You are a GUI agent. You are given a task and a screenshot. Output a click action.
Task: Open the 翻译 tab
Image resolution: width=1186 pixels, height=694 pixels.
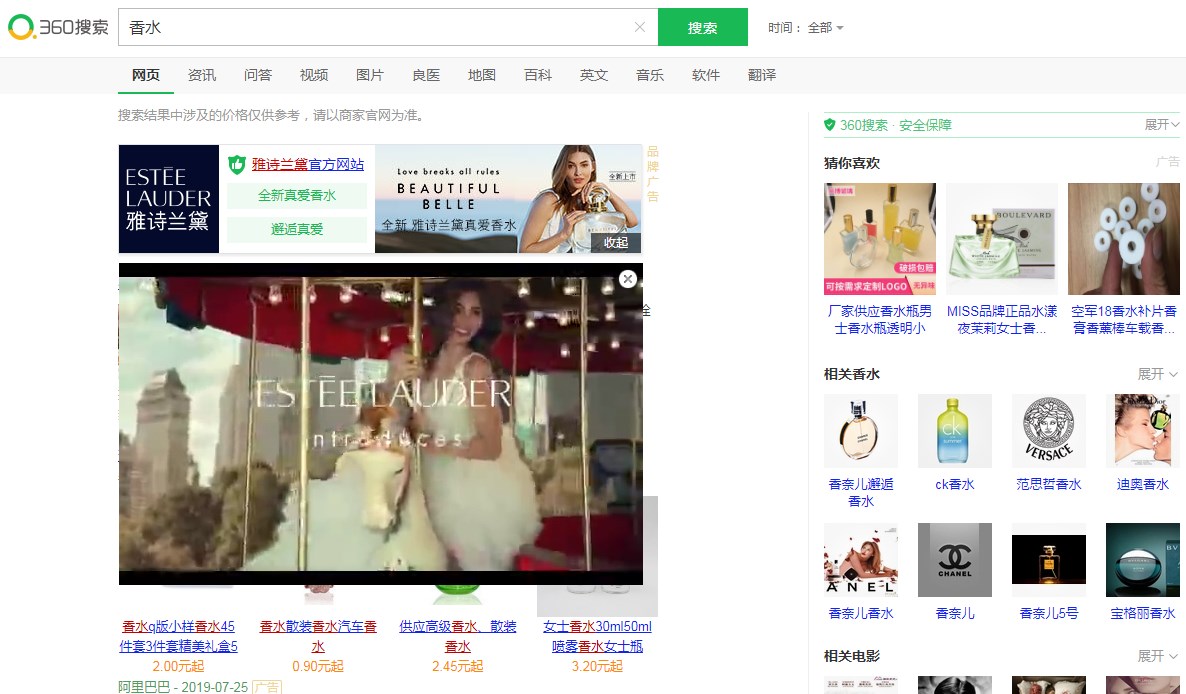pos(762,75)
